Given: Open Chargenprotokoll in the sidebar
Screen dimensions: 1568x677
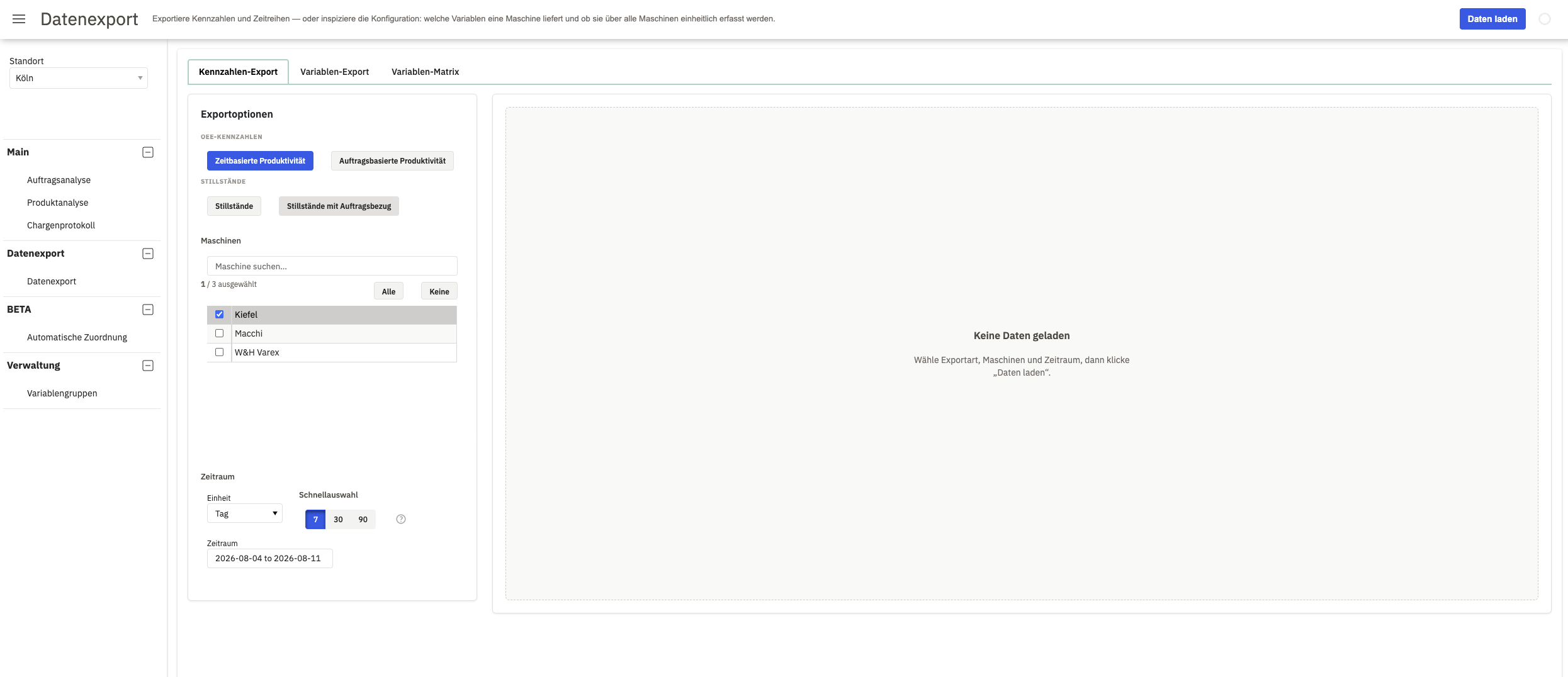Looking at the screenshot, I should coord(61,225).
